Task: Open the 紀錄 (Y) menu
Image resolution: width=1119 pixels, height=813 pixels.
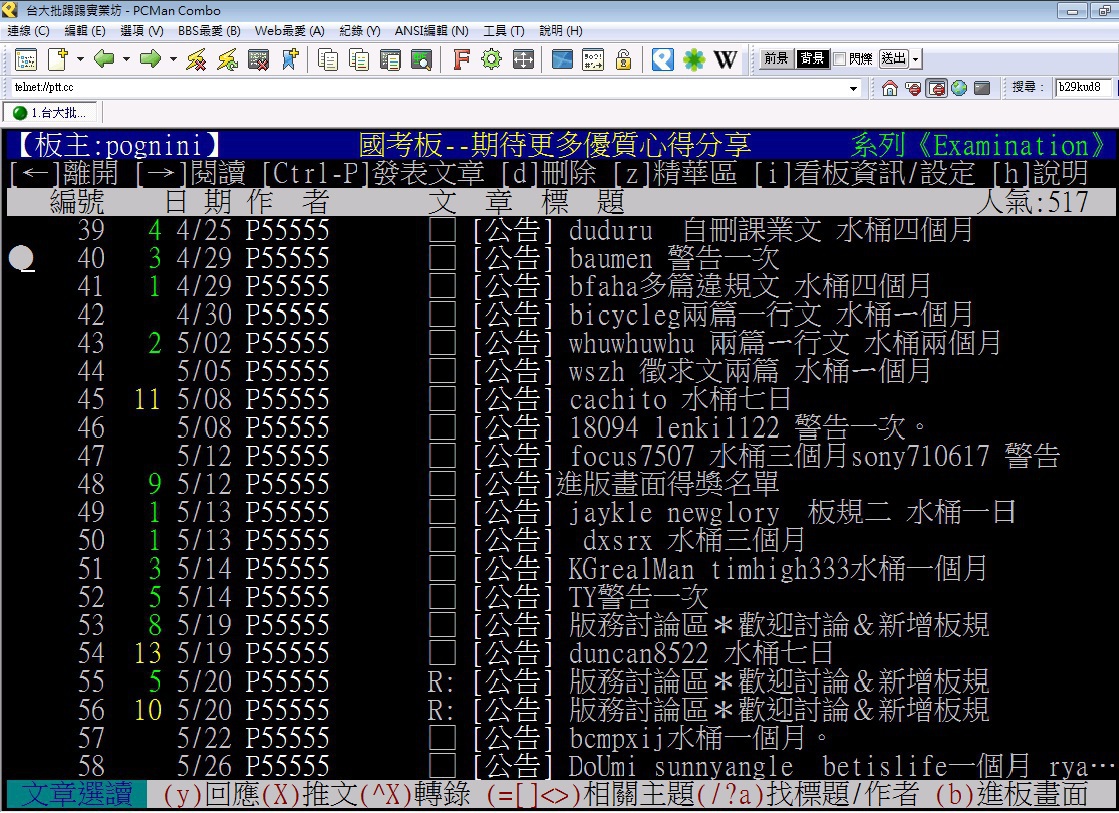Action: [360, 31]
